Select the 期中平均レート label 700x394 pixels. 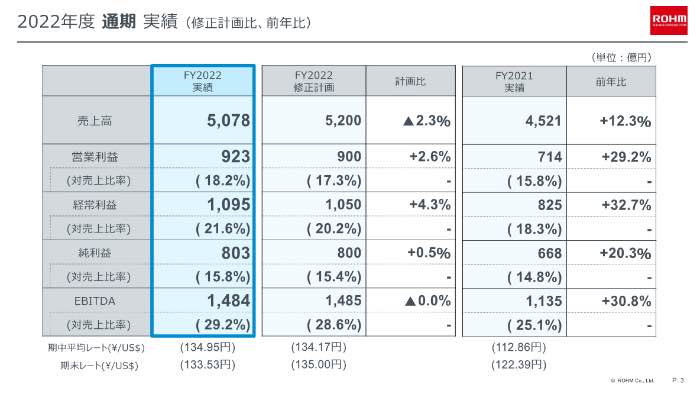coord(96,348)
